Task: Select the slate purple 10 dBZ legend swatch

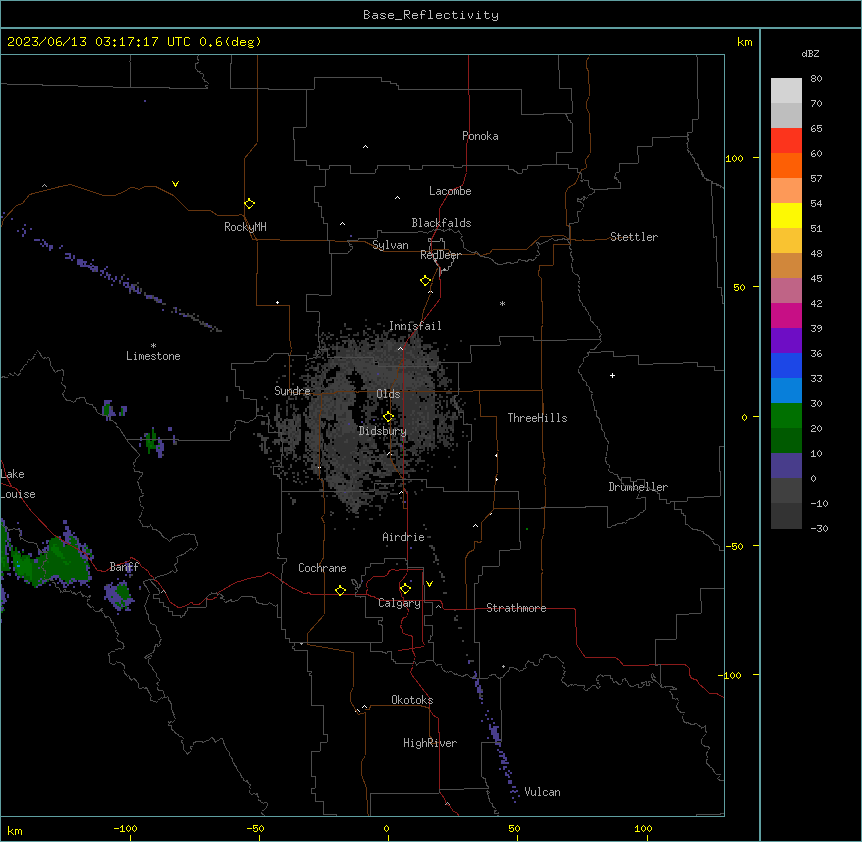Action: [x=786, y=466]
